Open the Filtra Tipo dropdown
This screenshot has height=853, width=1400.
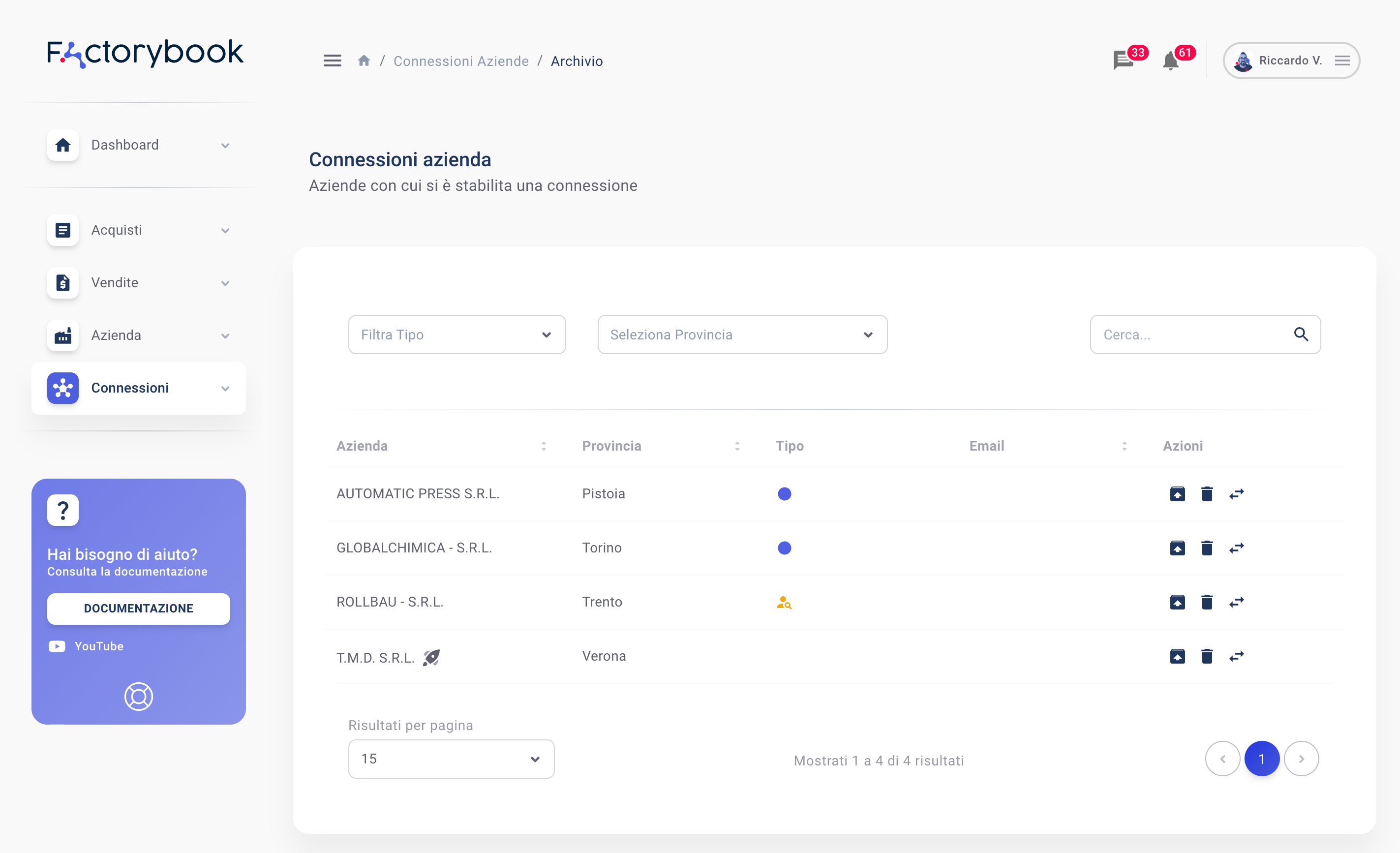pos(456,335)
